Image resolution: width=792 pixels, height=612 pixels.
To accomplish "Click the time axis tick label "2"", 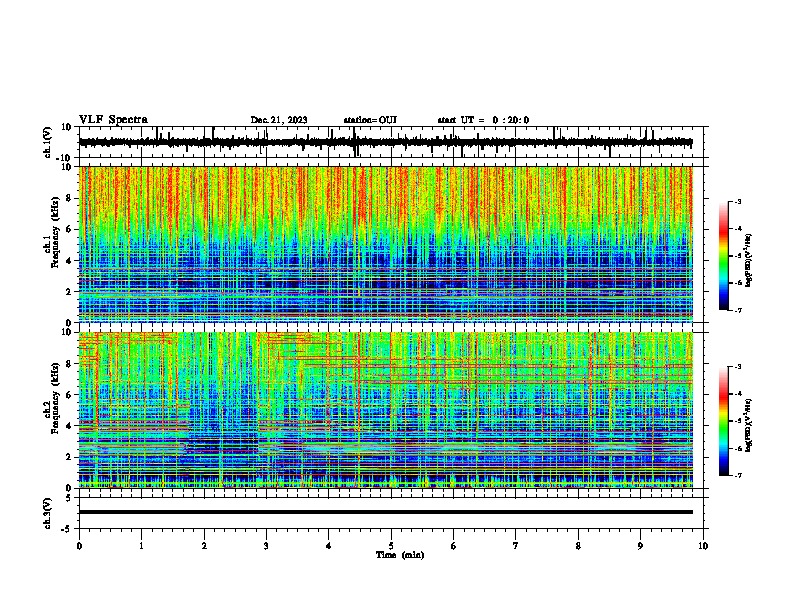I will coord(204,546).
